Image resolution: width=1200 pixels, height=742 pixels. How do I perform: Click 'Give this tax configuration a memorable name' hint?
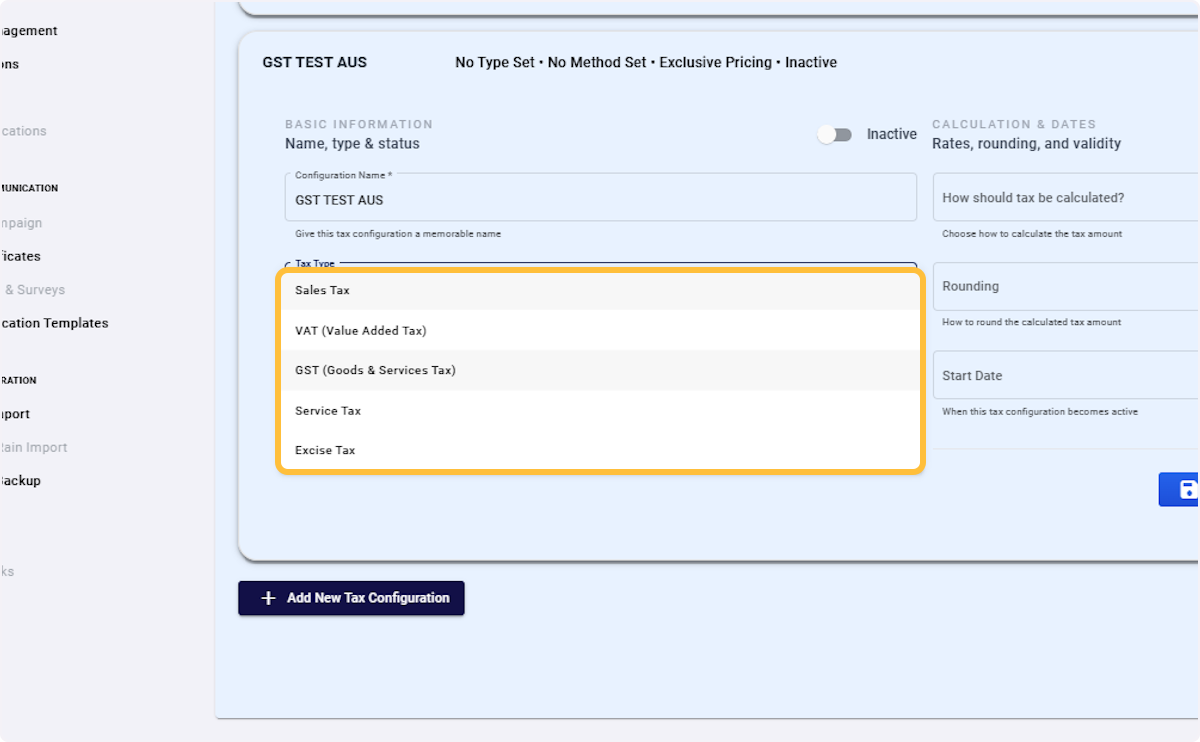tap(398, 234)
